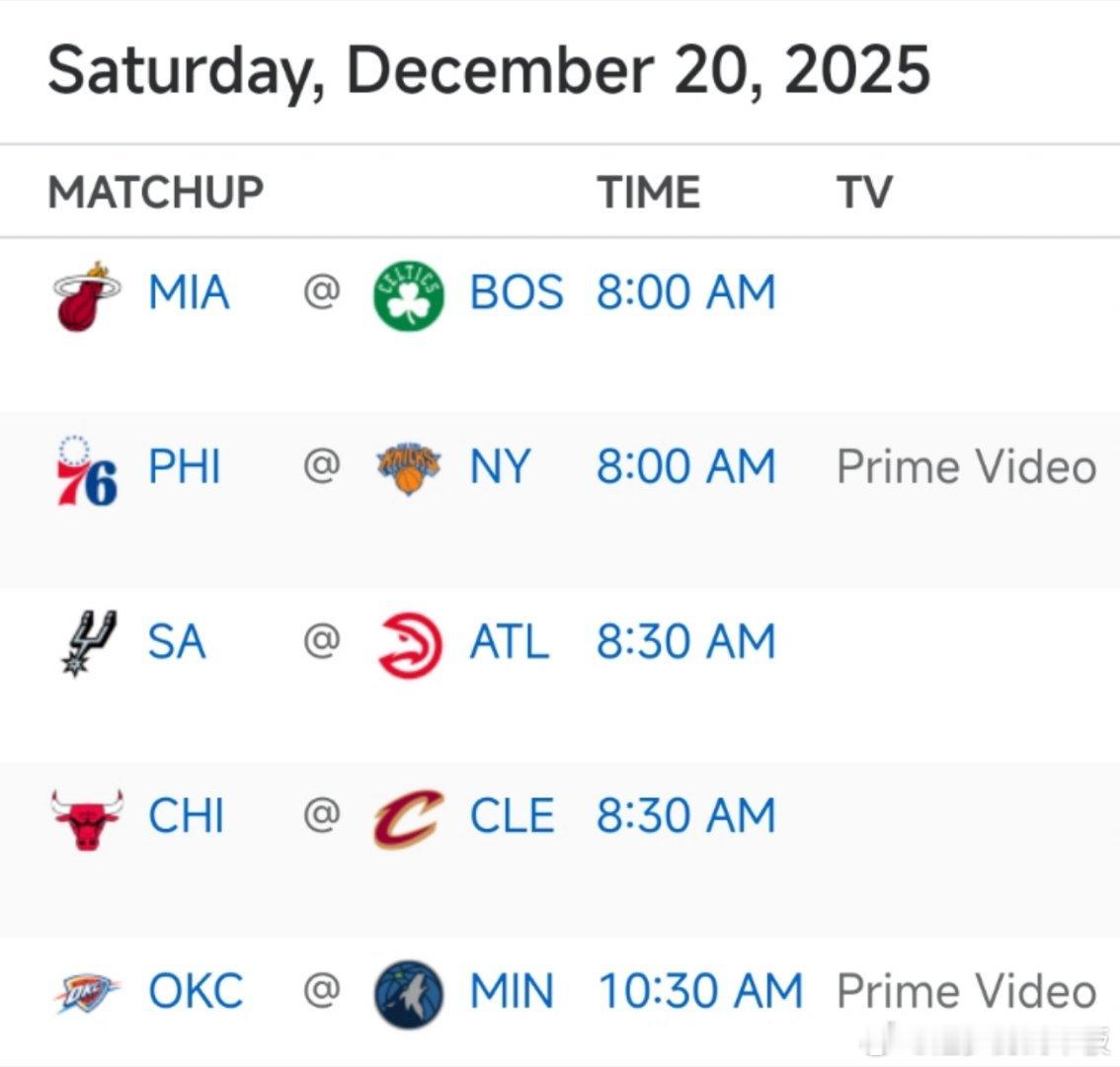Select the PHI team link
Viewport: 1120px width, 1067px height.
(x=184, y=467)
